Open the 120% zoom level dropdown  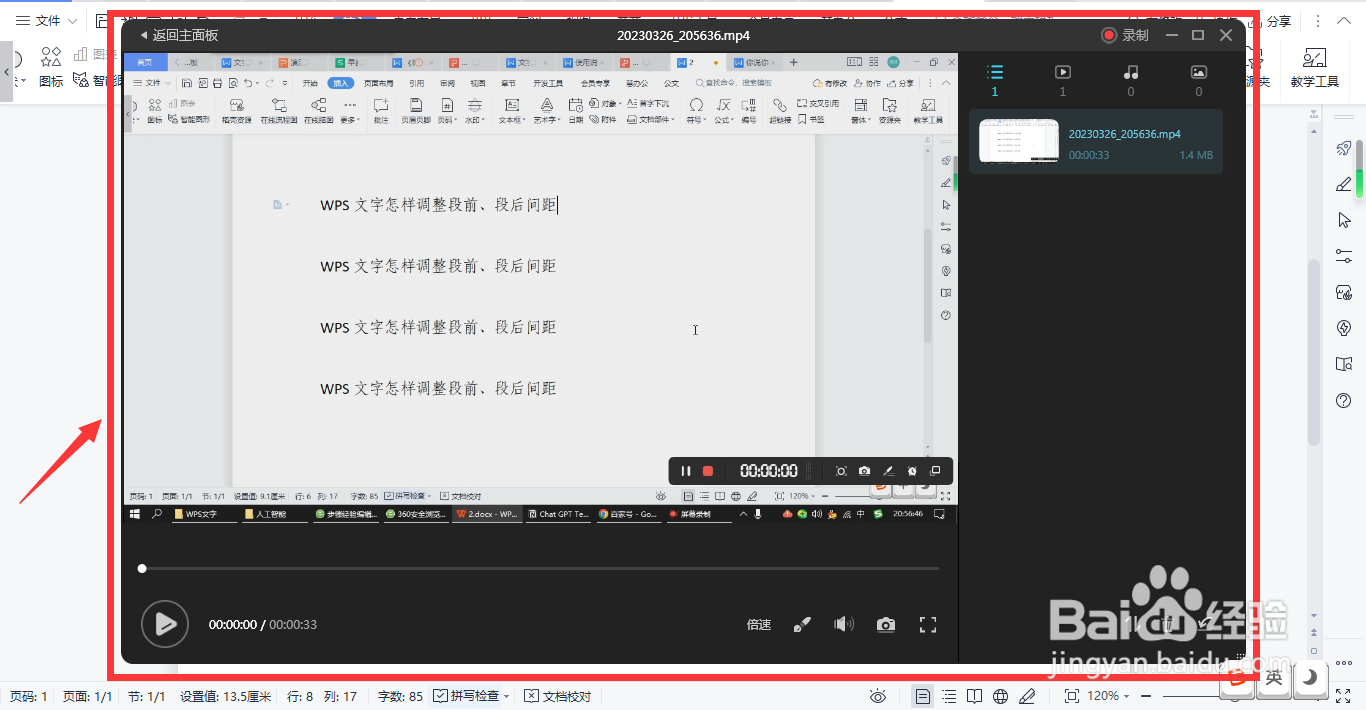1108,696
